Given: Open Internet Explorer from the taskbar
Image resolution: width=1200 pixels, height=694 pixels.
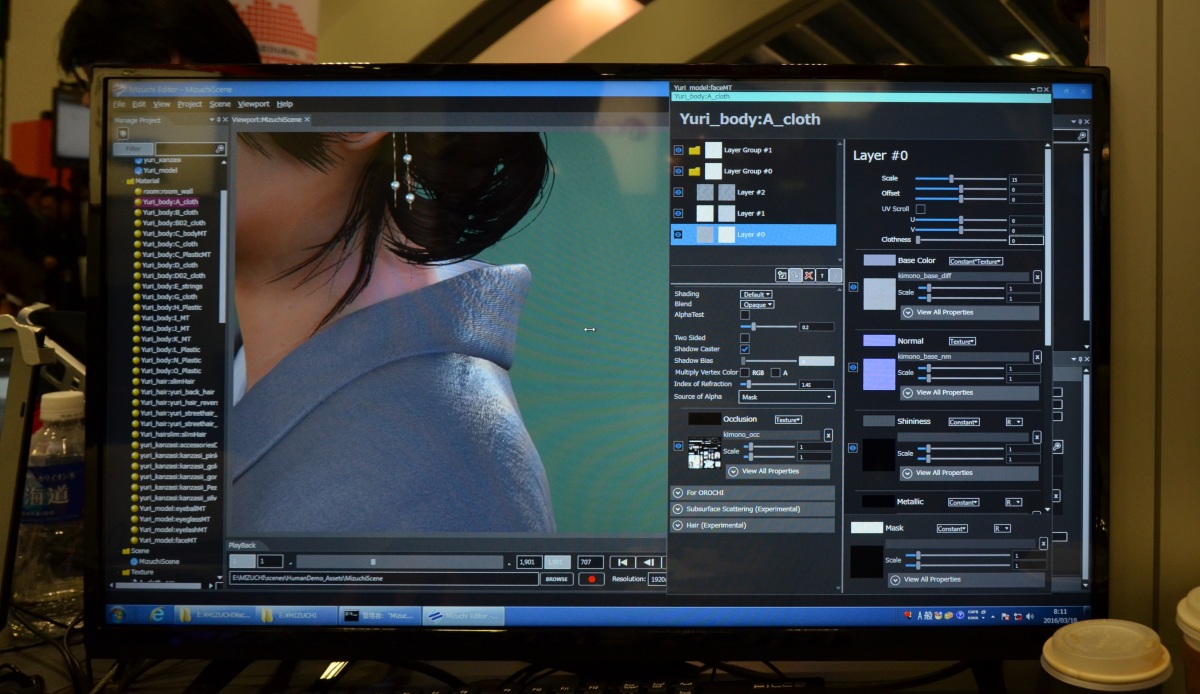Looking at the screenshot, I should coord(157,615).
